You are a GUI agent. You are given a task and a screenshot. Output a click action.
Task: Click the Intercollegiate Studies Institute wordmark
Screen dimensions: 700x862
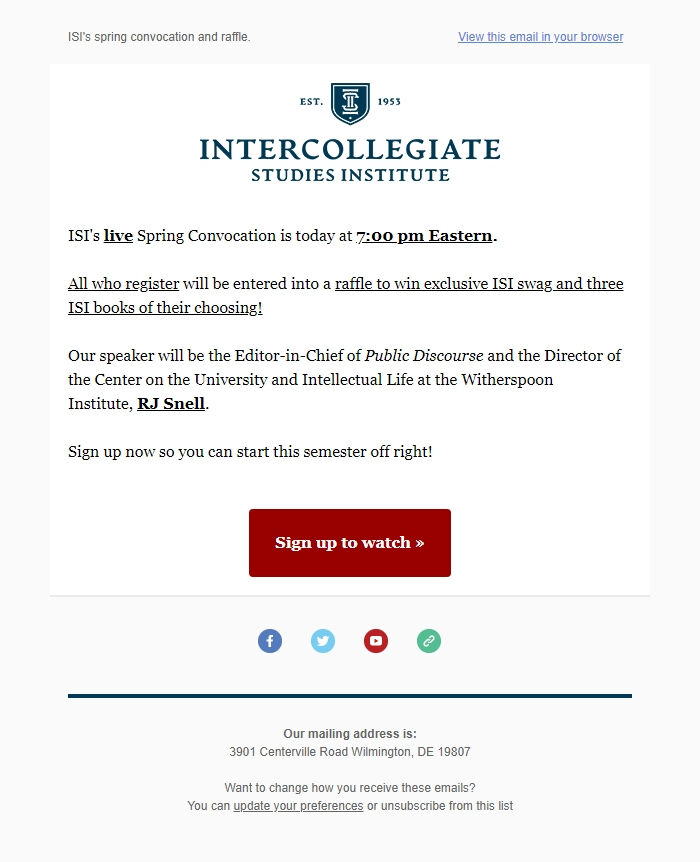tap(350, 160)
